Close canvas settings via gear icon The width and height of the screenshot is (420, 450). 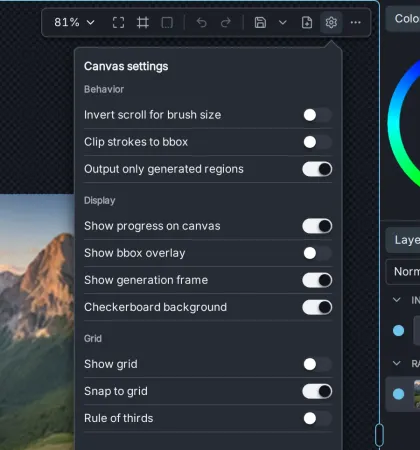(x=331, y=23)
